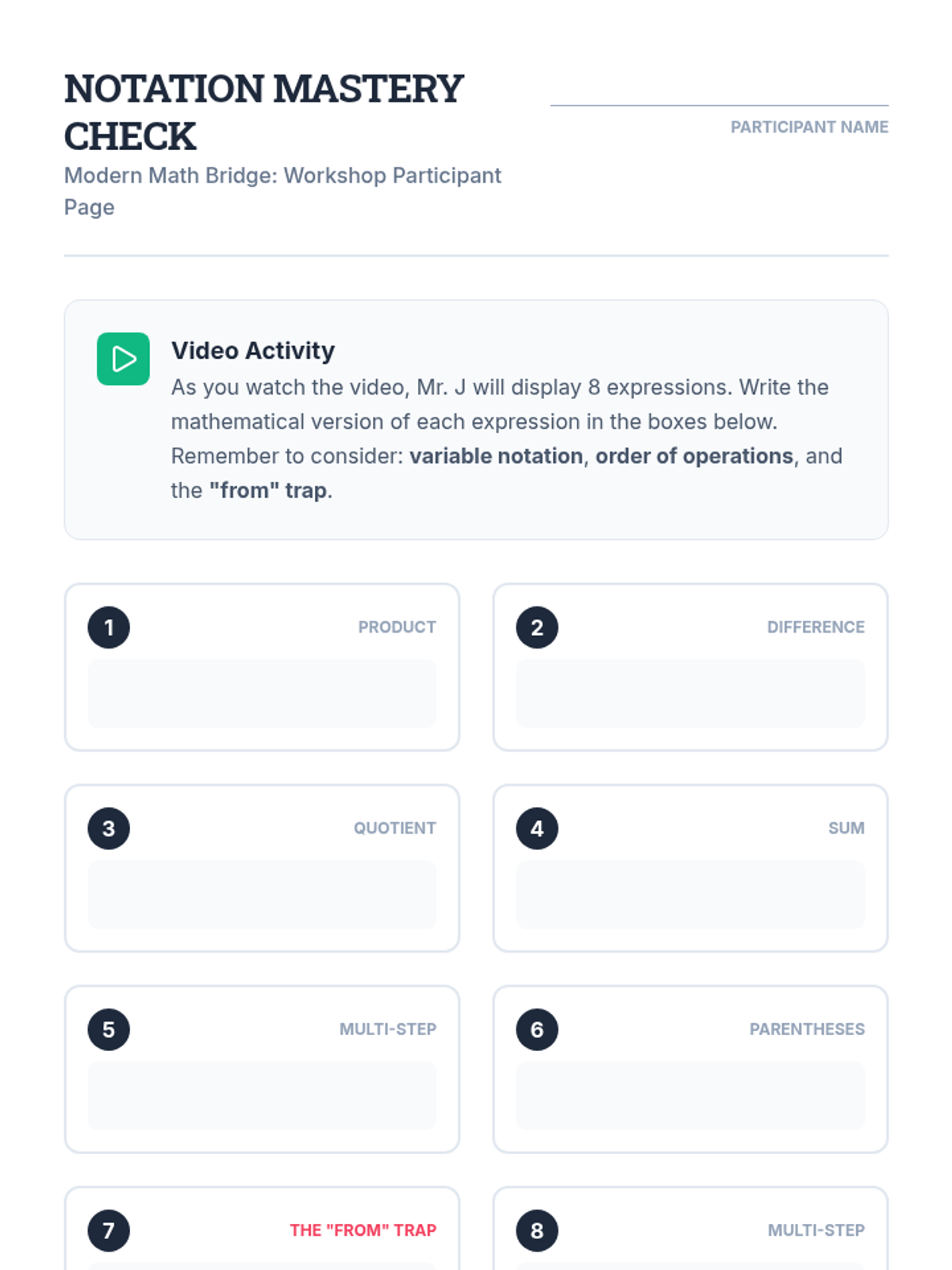Viewport: 952px width, 1270px height.
Task: Click the Product answer box
Action: pyautogui.click(x=262, y=694)
